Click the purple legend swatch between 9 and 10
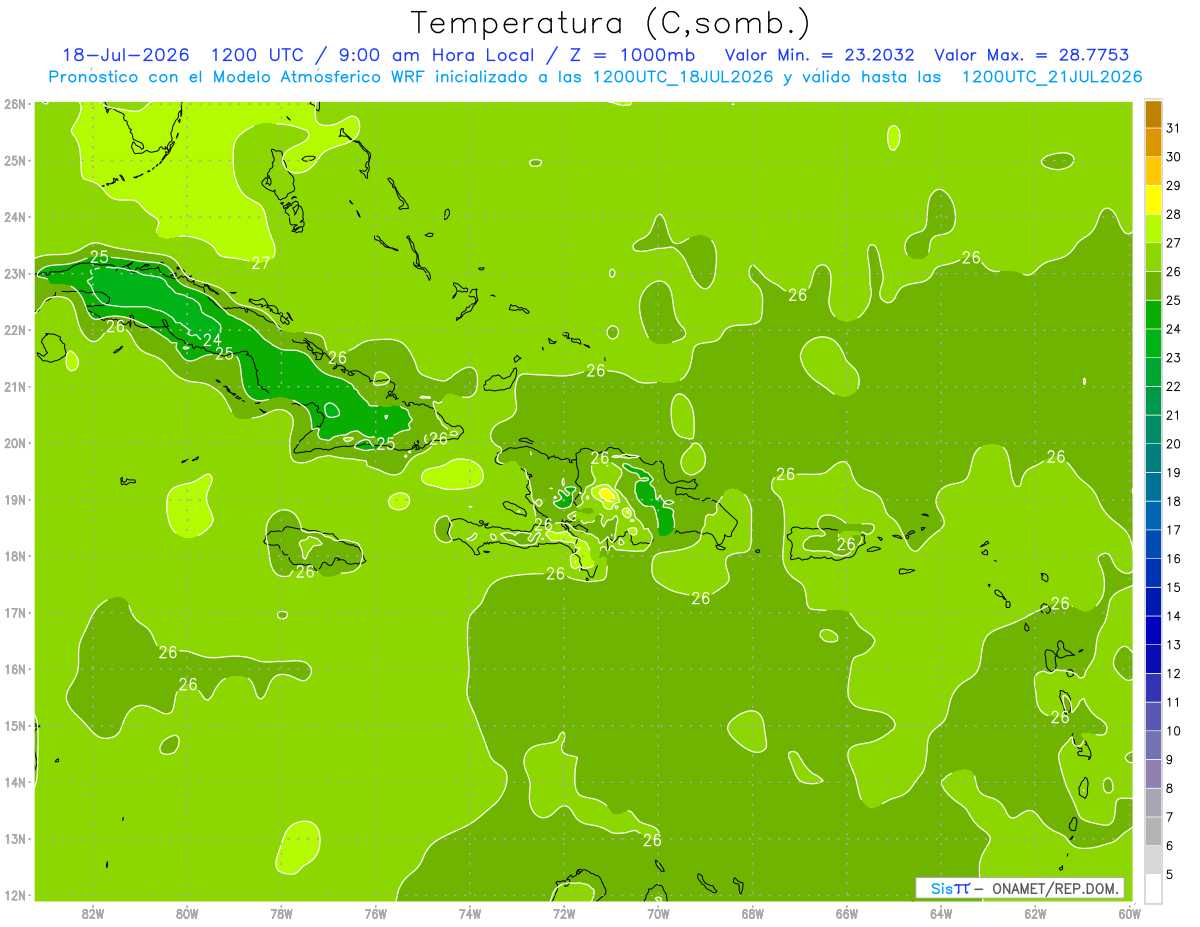Image resolution: width=1200 pixels, height=927 pixels. point(1153,745)
